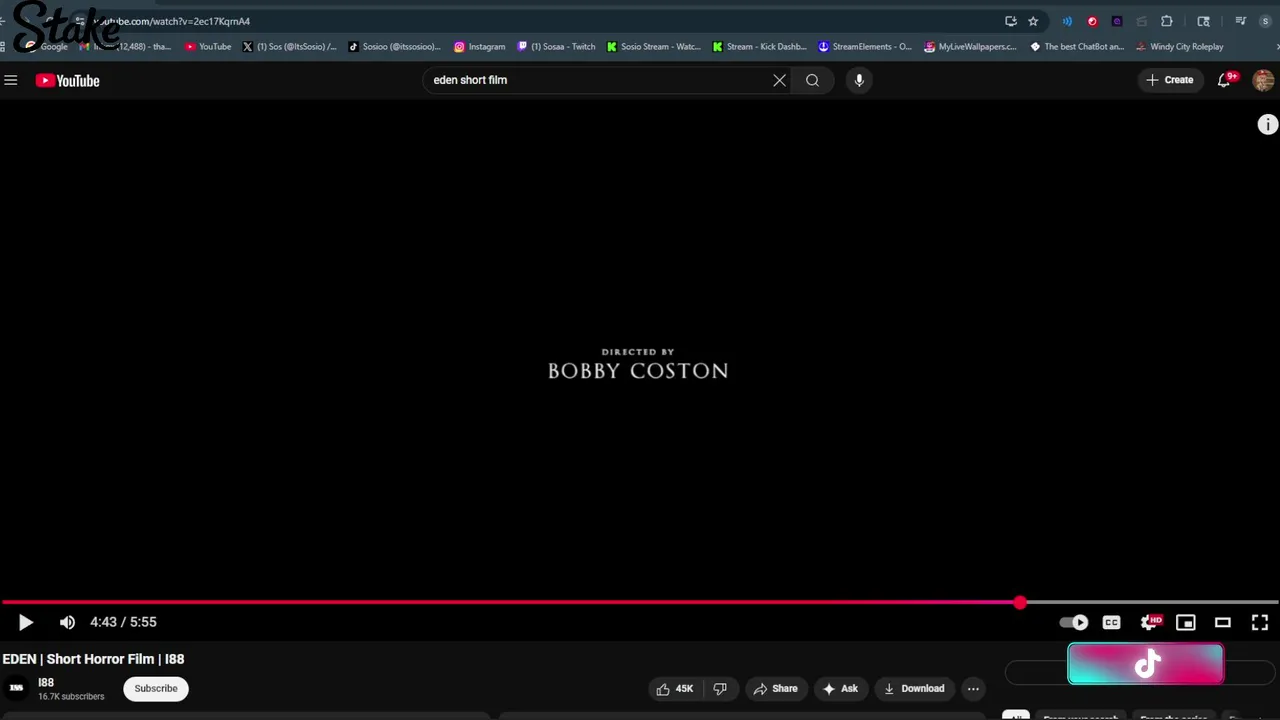Open the red circular extension icon
Screen dimensions: 1280x720
click(x=1092, y=21)
